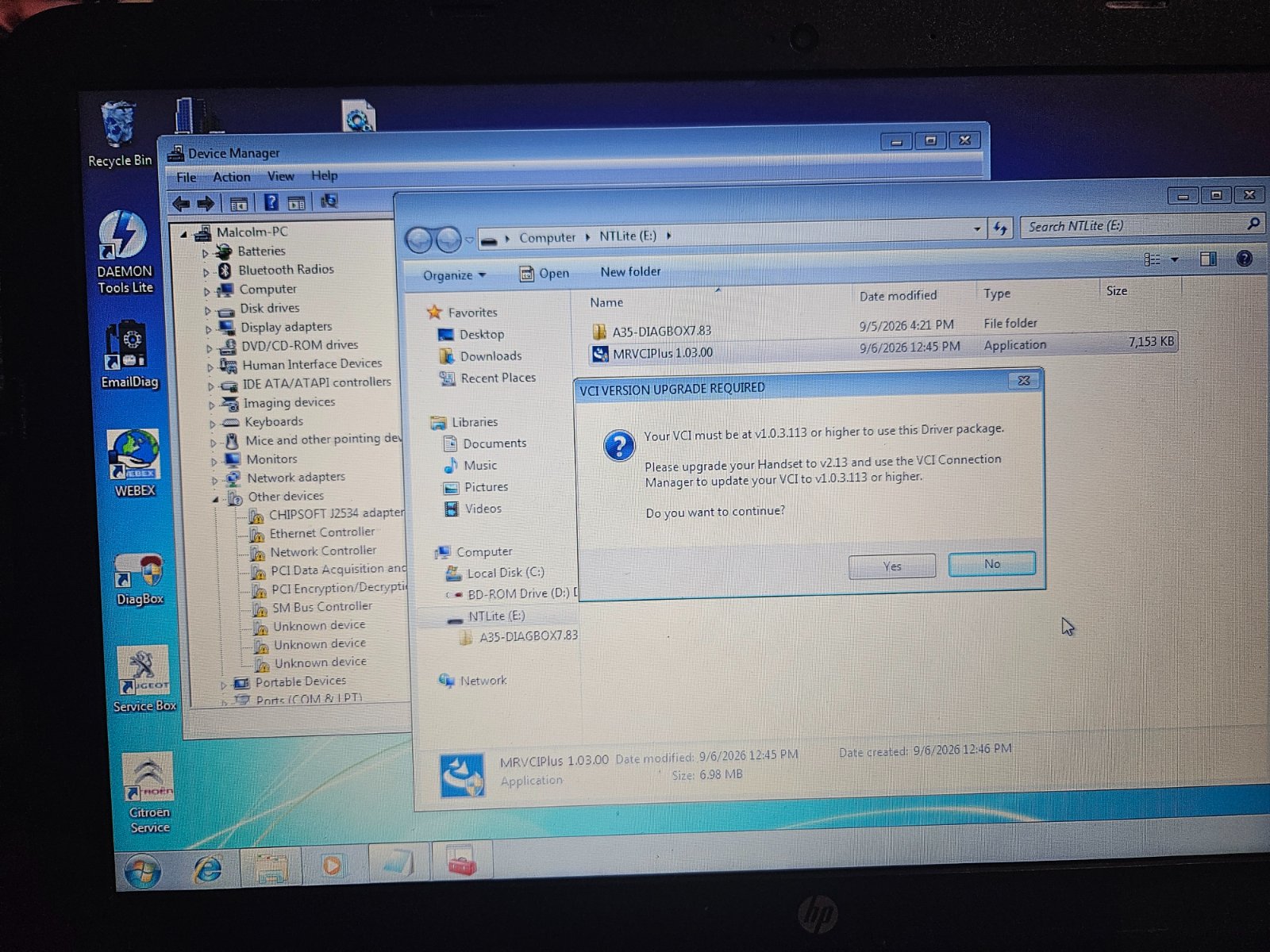Click Device Manager help toolbar icon
The width and height of the screenshot is (1270, 952).
[271, 202]
